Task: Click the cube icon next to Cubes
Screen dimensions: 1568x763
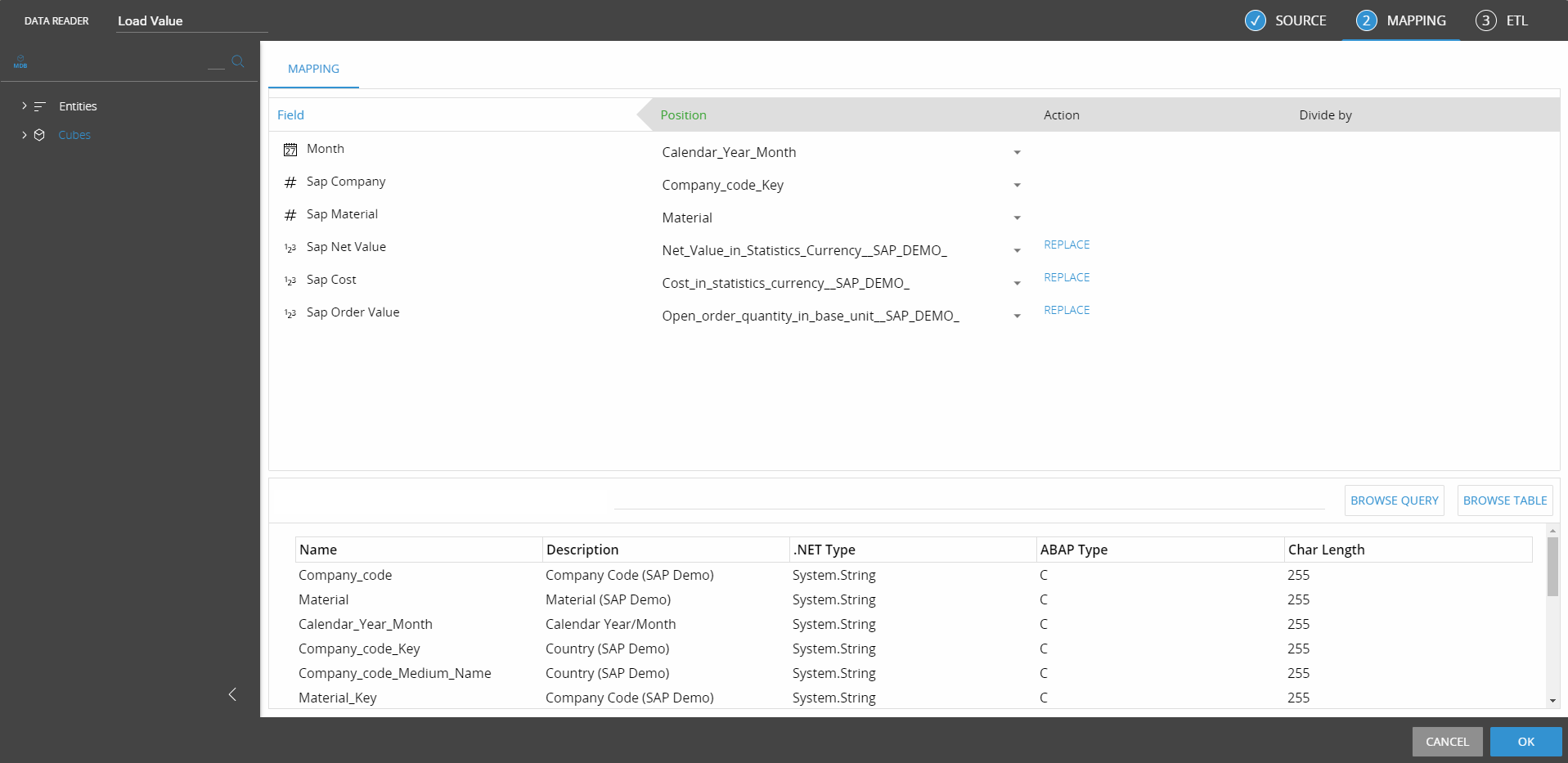Action: pos(39,135)
